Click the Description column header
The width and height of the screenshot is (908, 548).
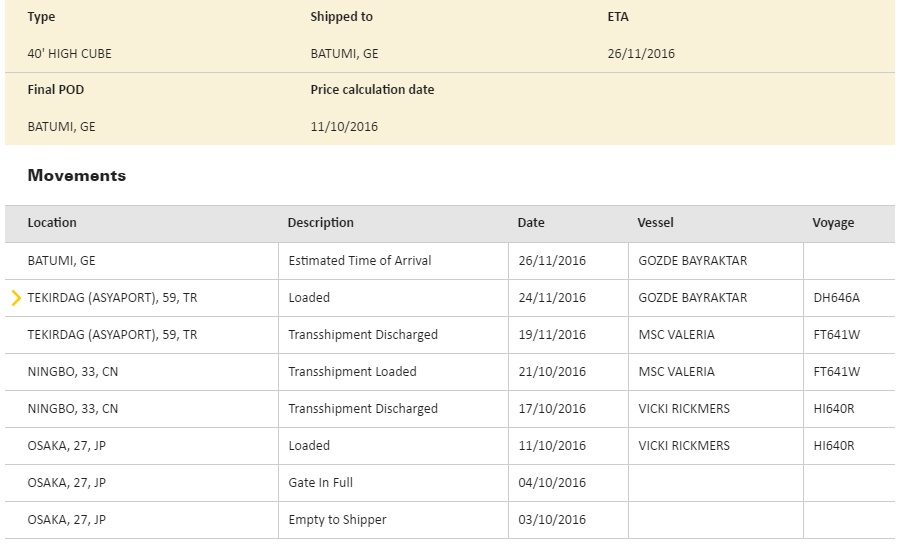(320, 223)
